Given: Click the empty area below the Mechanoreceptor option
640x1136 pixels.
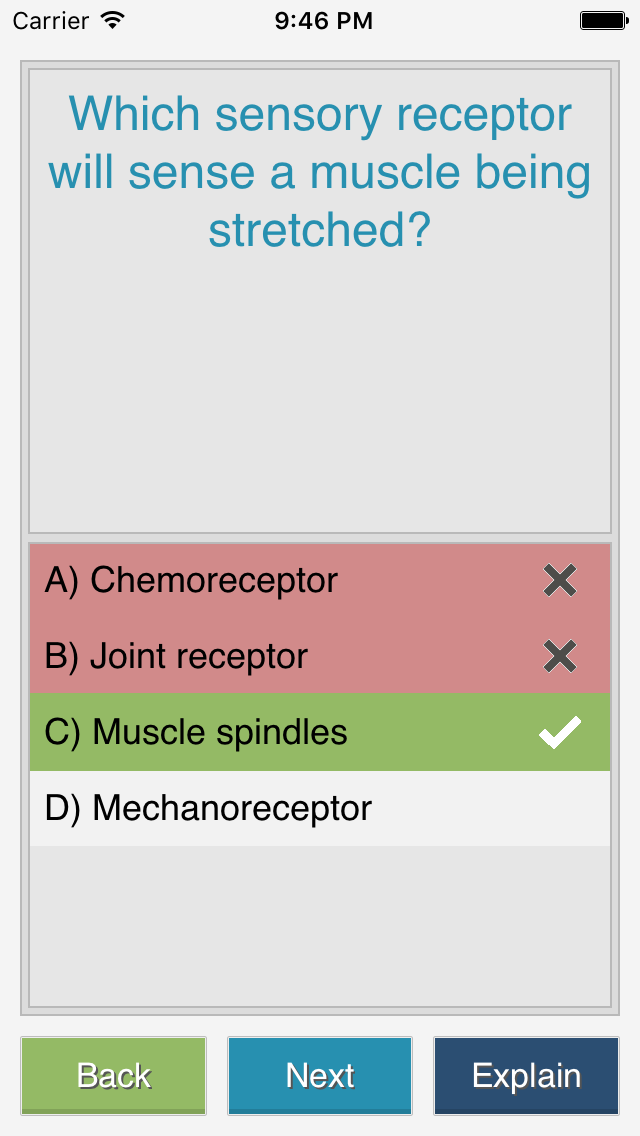Looking at the screenshot, I should 320,926.
